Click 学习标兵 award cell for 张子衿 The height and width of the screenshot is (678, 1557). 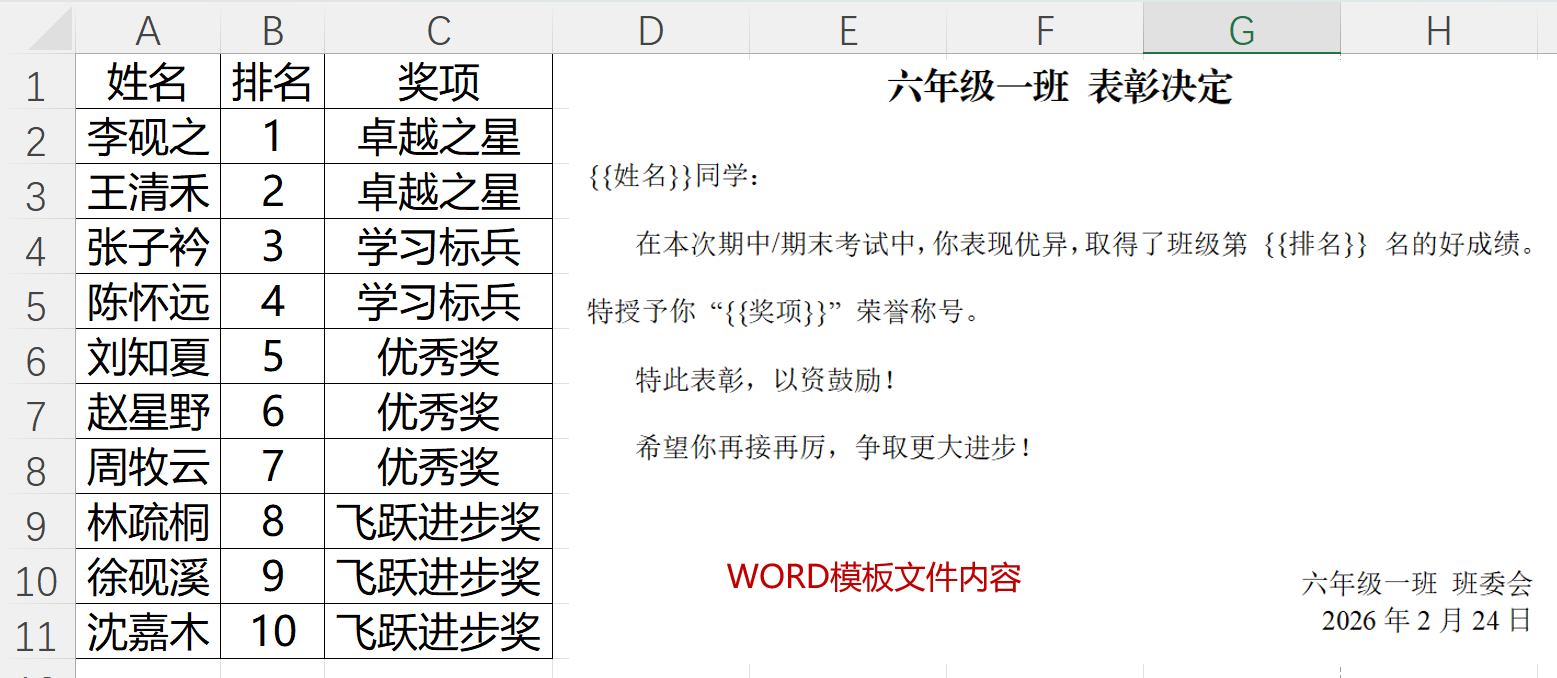tap(438, 247)
